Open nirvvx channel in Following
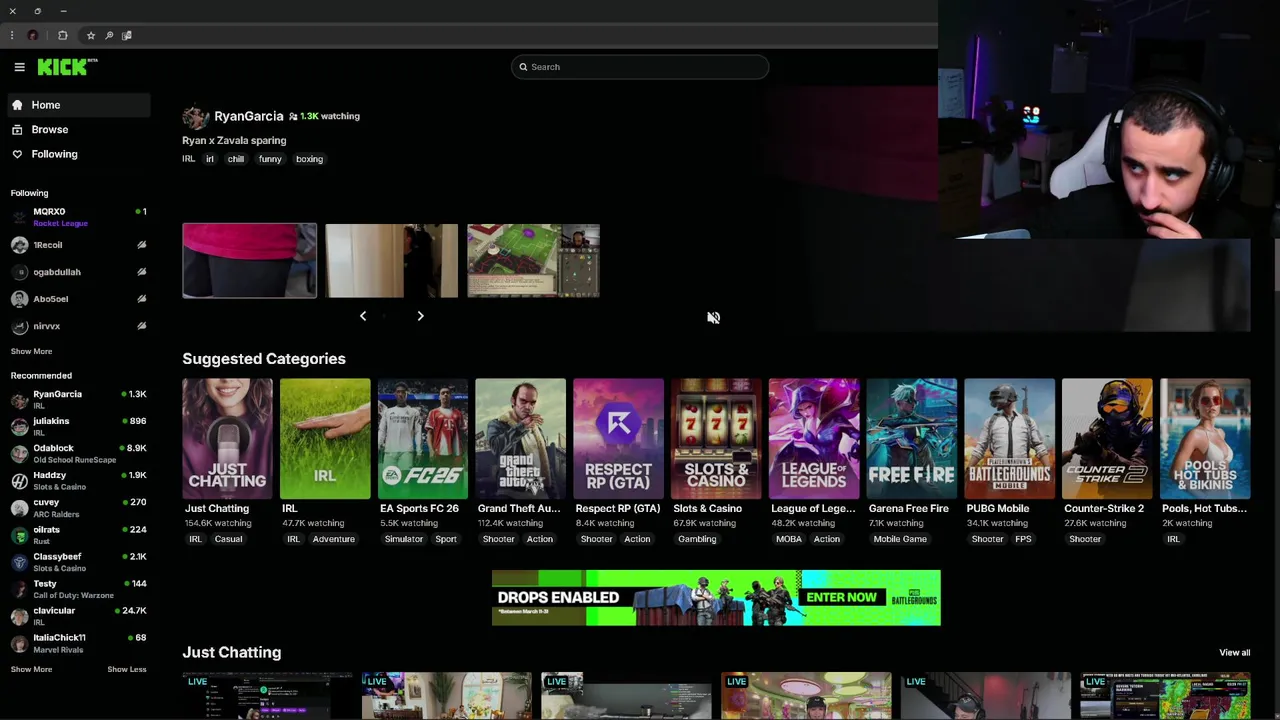The height and width of the screenshot is (720, 1280). click(79, 326)
